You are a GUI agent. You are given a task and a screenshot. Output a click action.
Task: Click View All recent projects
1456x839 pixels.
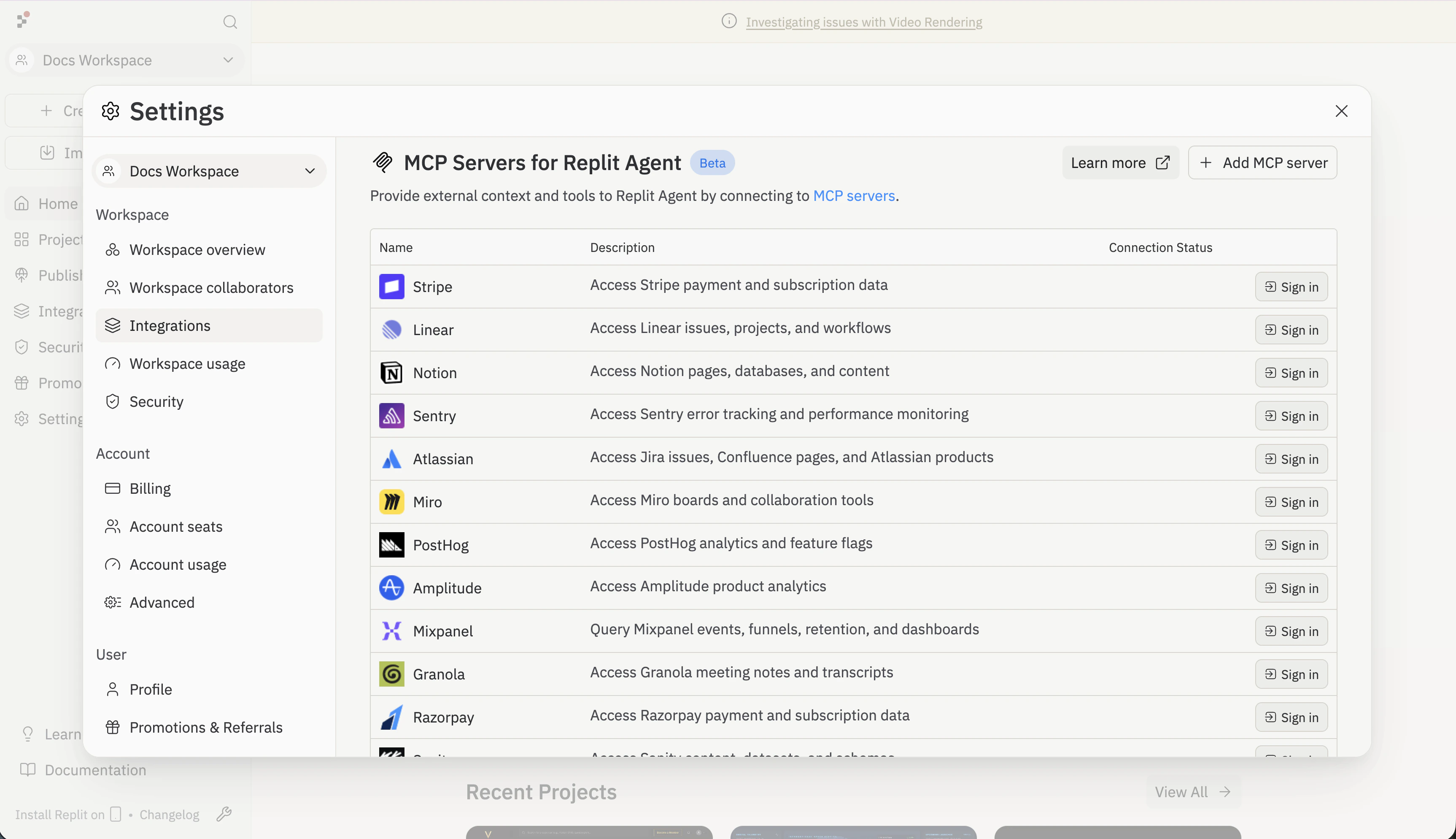[x=1193, y=792]
